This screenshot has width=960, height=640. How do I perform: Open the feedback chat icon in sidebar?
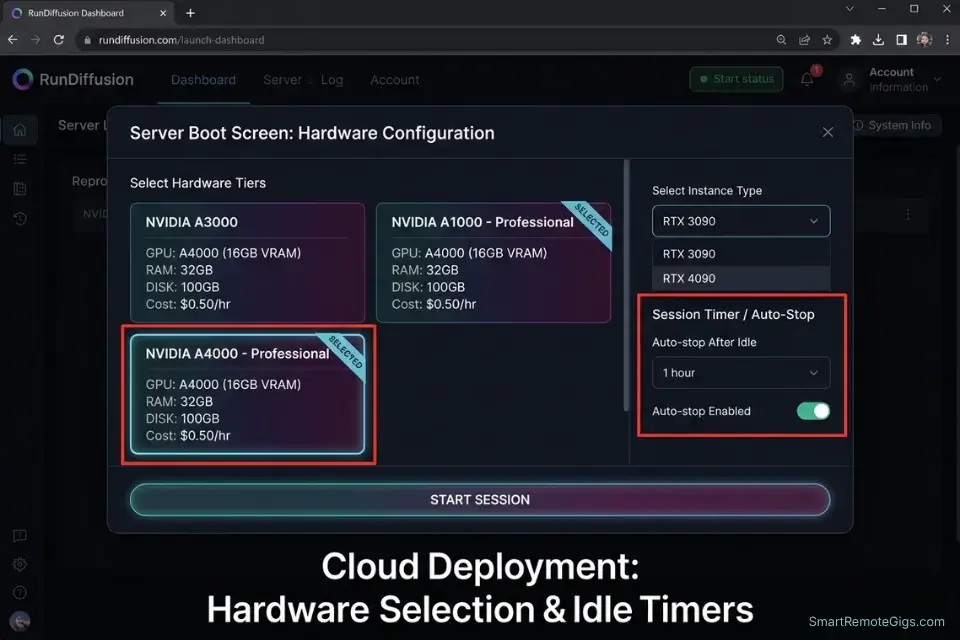coord(20,536)
